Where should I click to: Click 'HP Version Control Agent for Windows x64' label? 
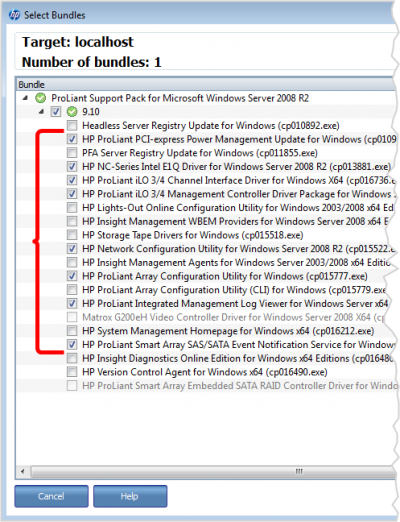pyautogui.click(x=205, y=372)
